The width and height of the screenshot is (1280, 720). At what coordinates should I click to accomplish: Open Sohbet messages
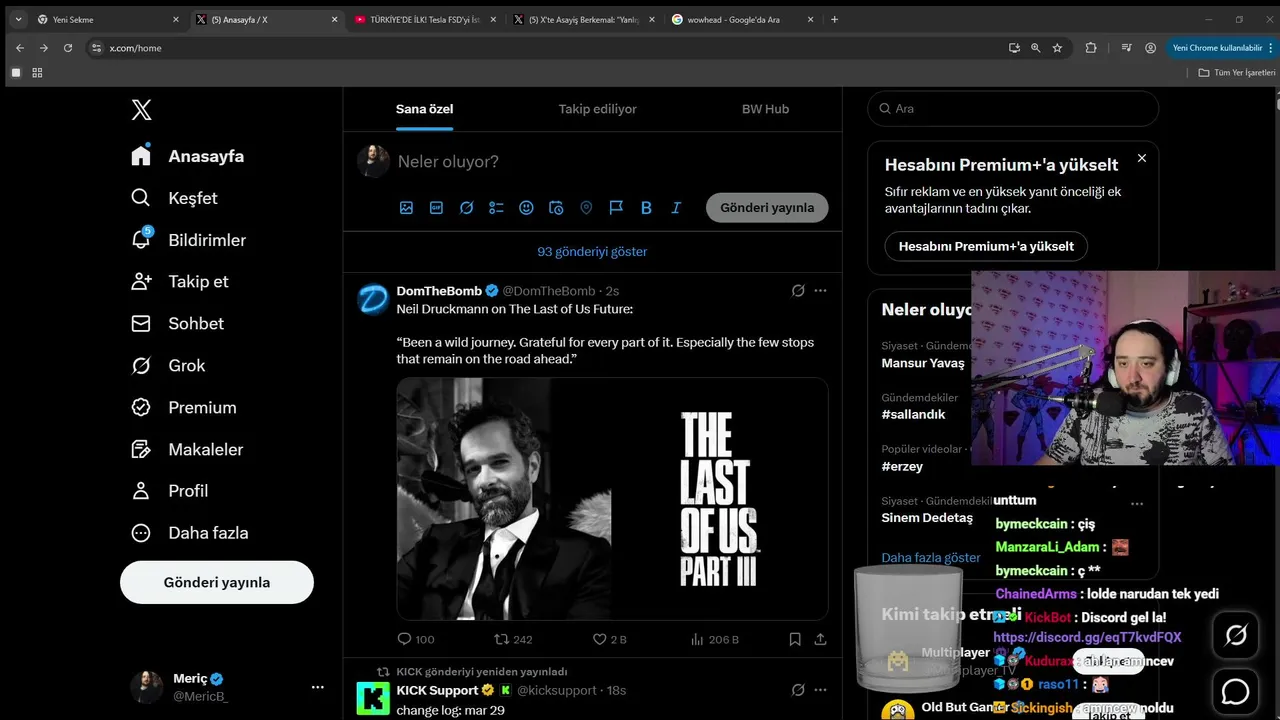click(x=178, y=323)
